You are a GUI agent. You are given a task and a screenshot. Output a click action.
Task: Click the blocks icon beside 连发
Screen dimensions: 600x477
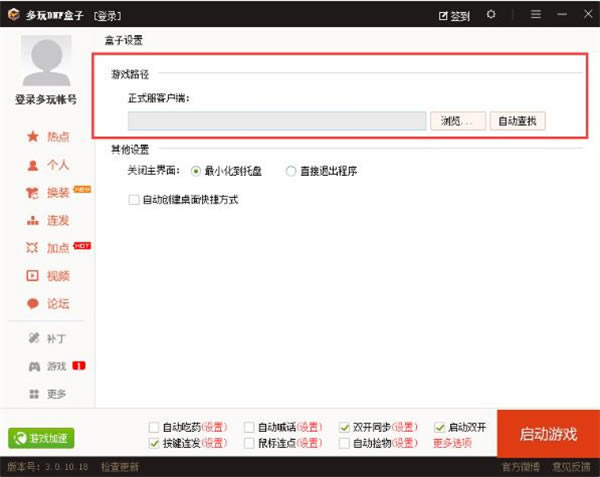pos(33,221)
